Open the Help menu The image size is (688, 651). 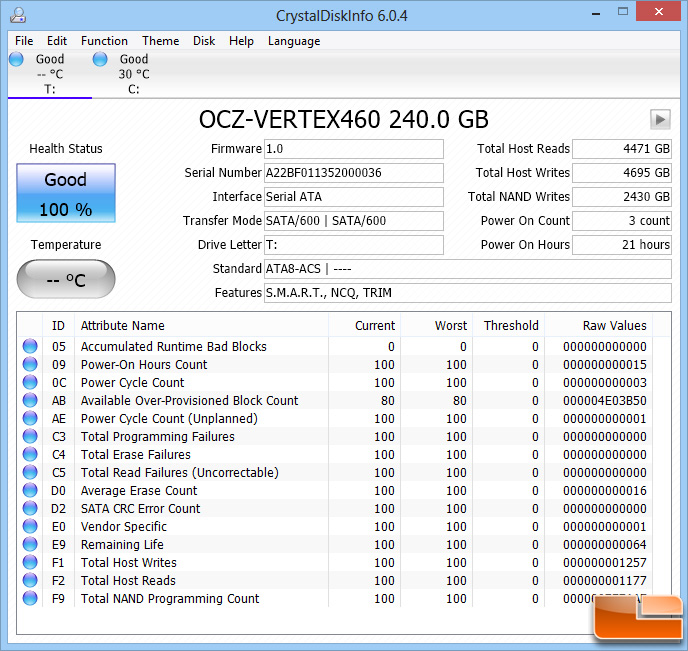(x=241, y=41)
